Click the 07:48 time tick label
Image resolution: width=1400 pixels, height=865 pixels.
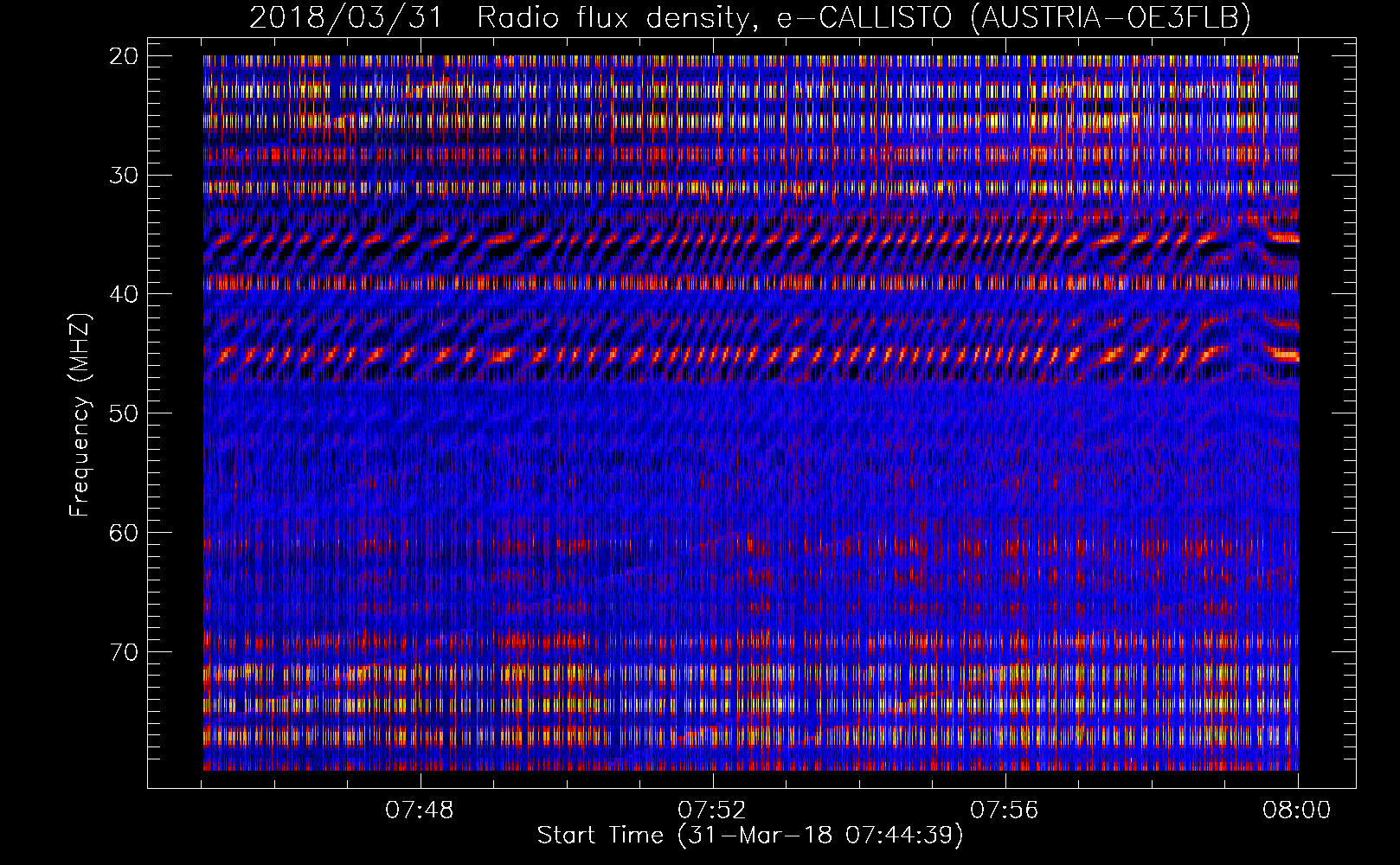[x=420, y=811]
